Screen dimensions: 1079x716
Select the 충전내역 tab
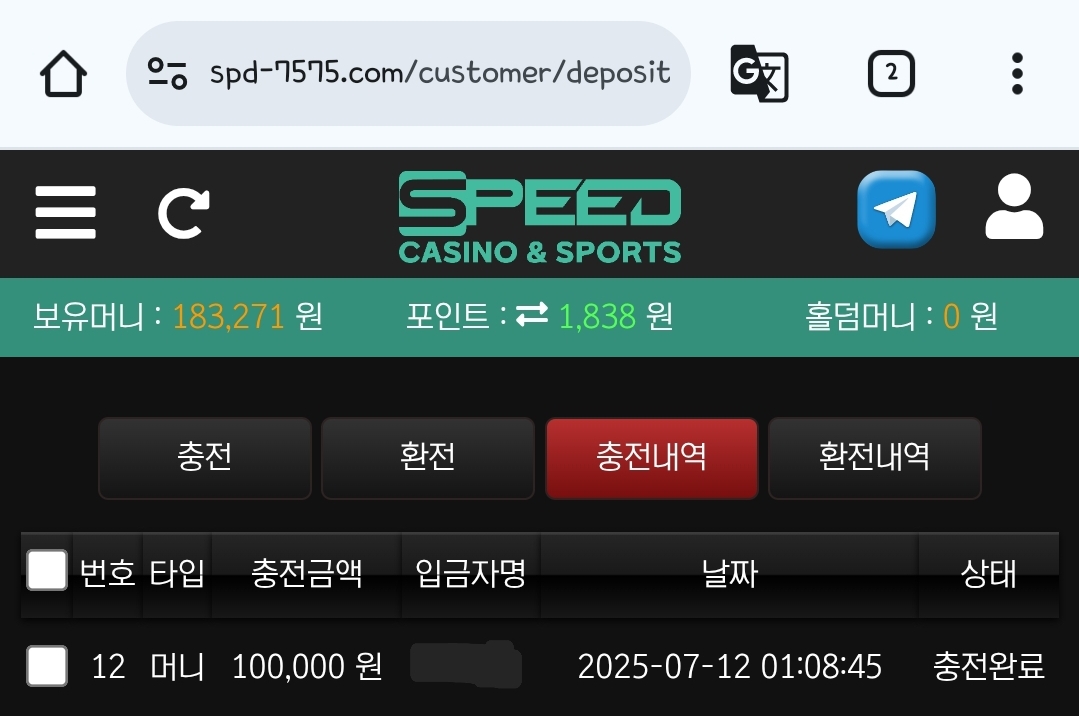coord(652,458)
